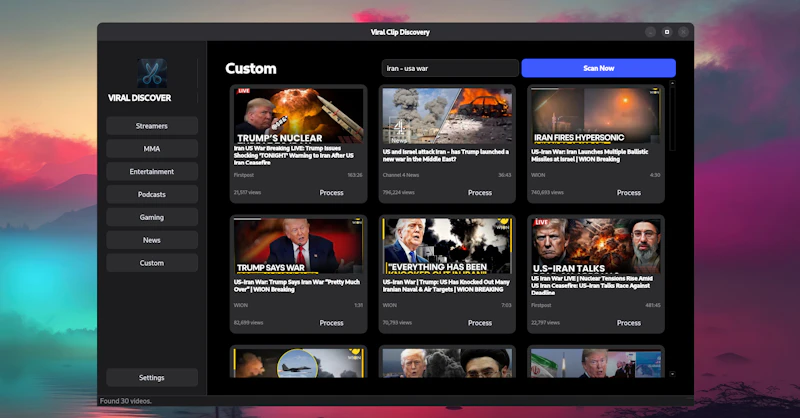
Task: Click the 'Found 30 videos.' status text
Action: click(126, 401)
